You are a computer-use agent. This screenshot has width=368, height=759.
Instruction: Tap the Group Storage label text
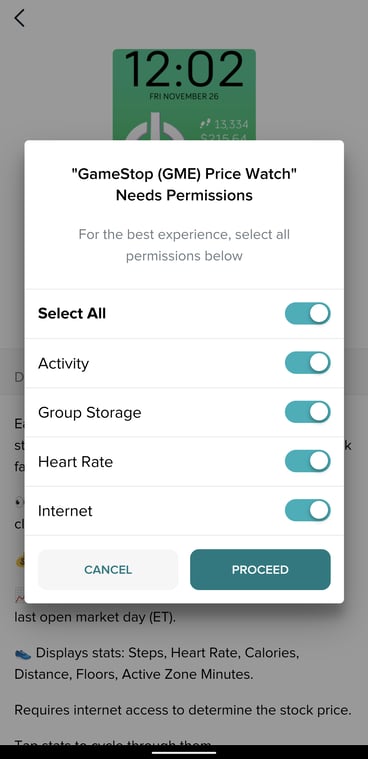(x=90, y=413)
